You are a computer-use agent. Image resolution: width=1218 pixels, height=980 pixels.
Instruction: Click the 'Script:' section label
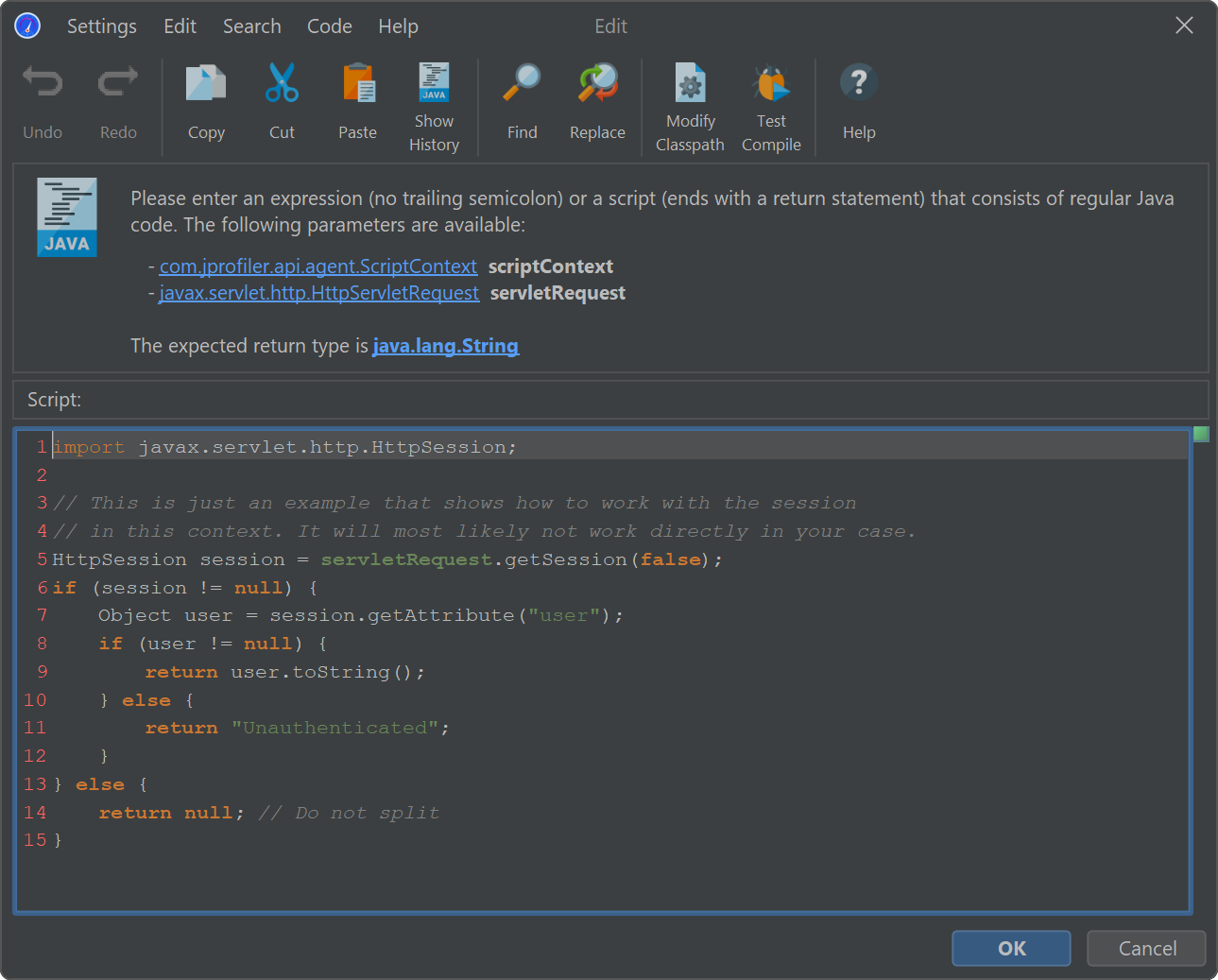point(55,400)
